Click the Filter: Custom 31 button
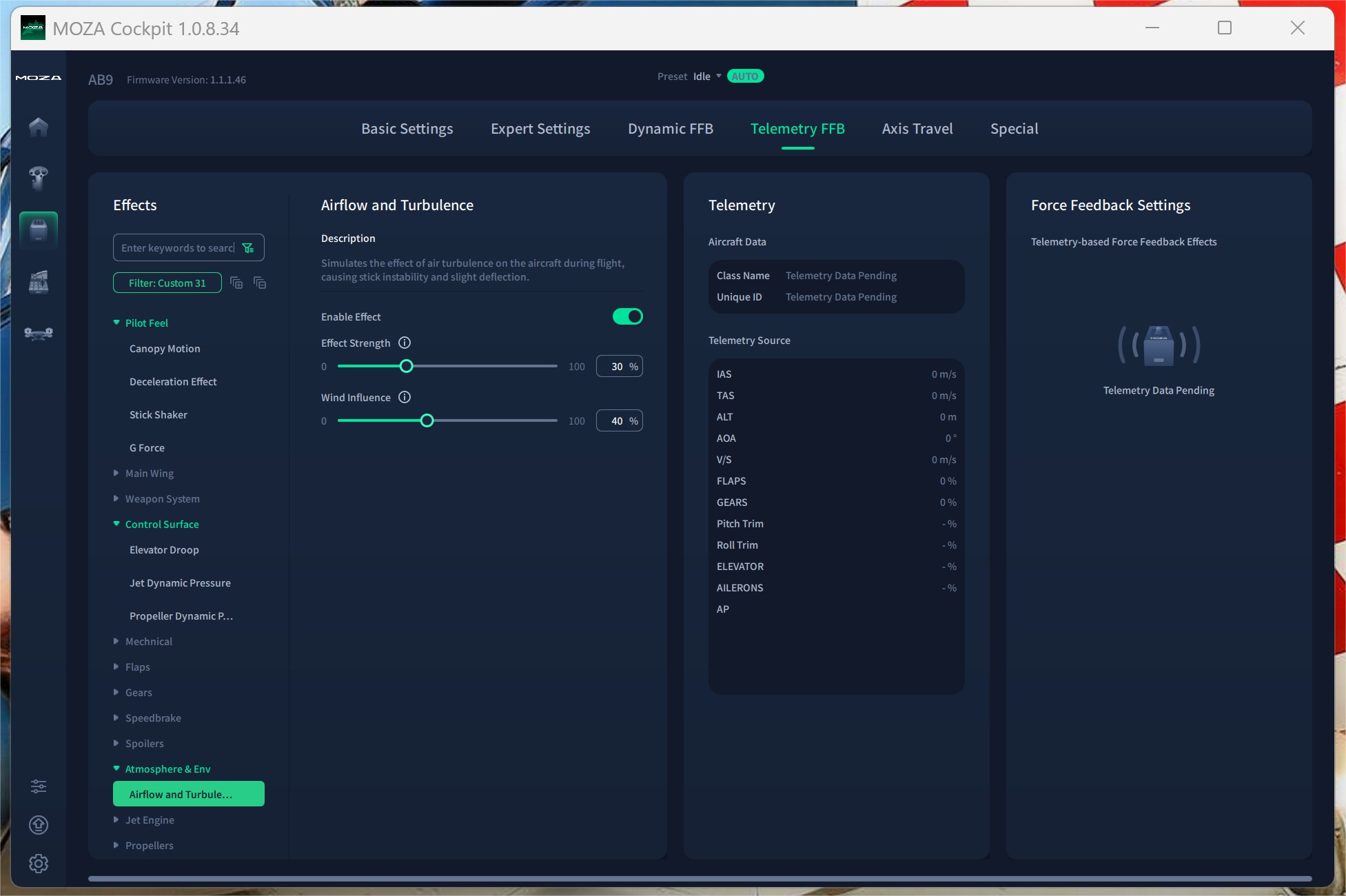Screen dimensions: 1346x896 [167, 283]
